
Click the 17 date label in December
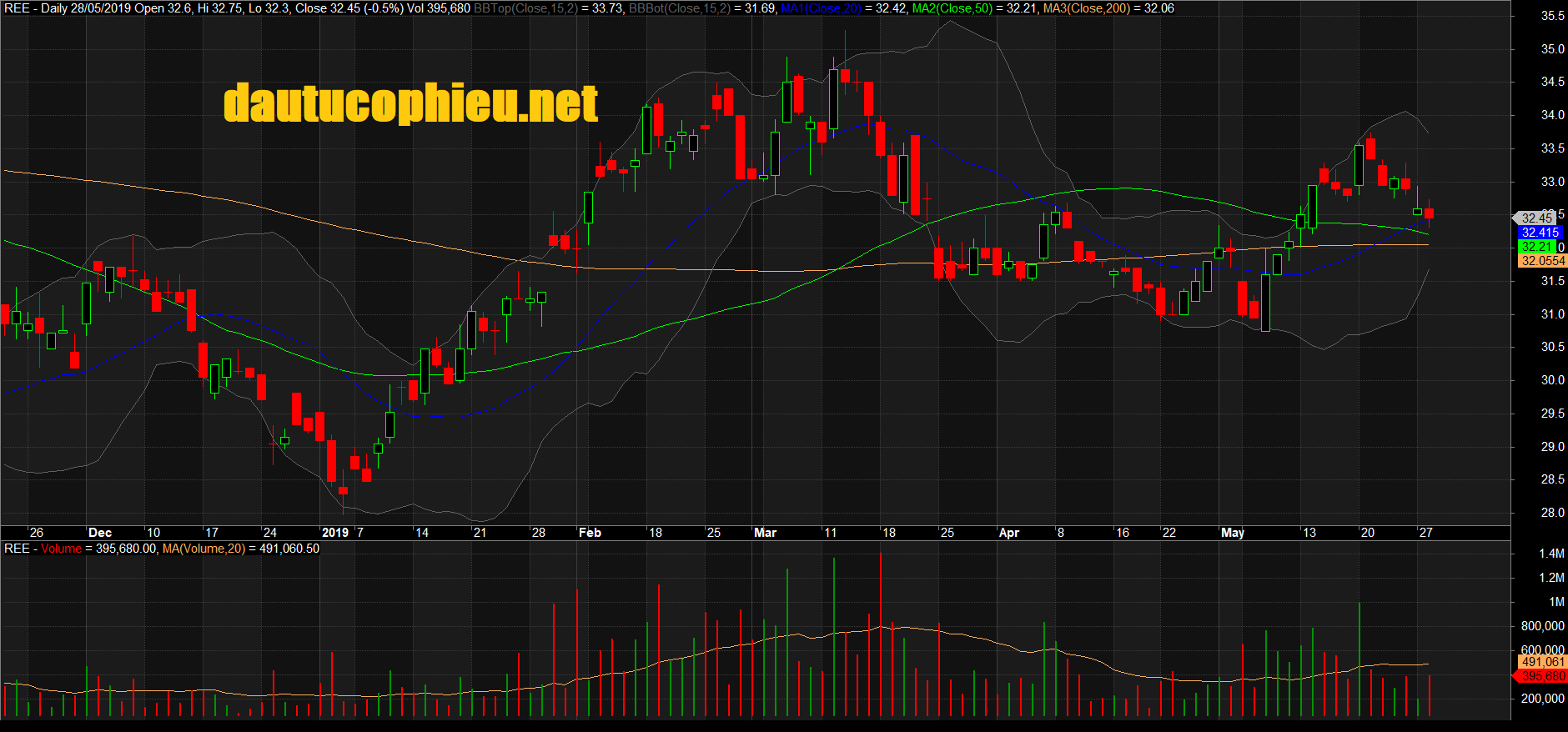tap(212, 533)
